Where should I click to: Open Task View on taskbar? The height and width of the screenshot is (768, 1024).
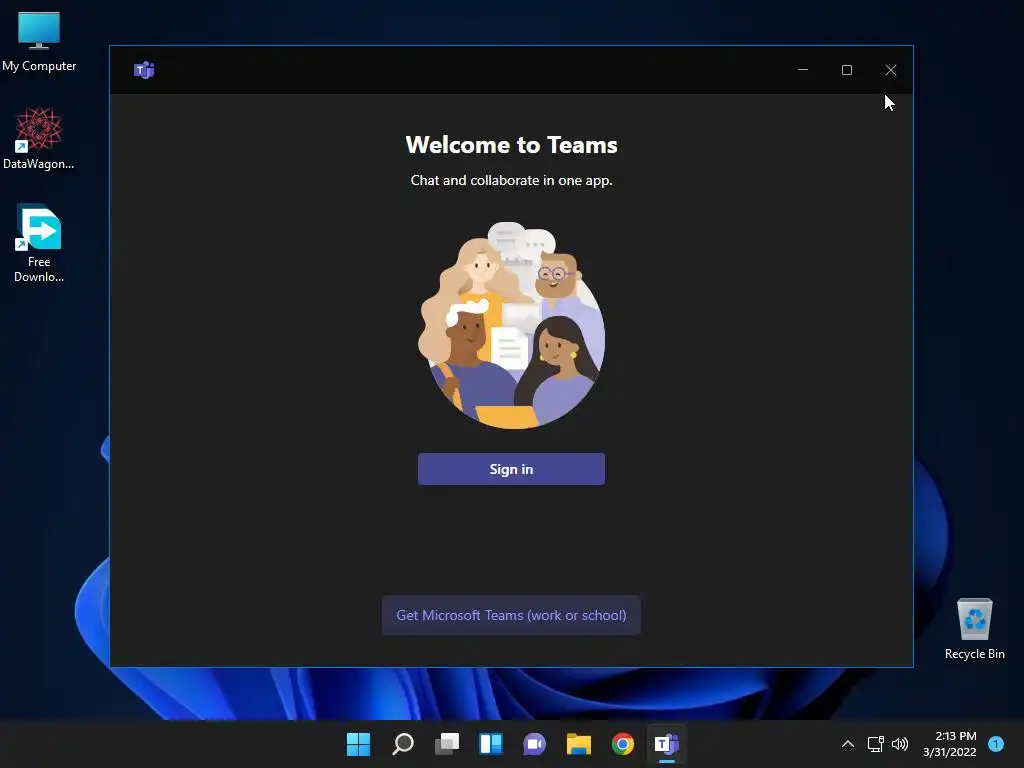(x=447, y=744)
